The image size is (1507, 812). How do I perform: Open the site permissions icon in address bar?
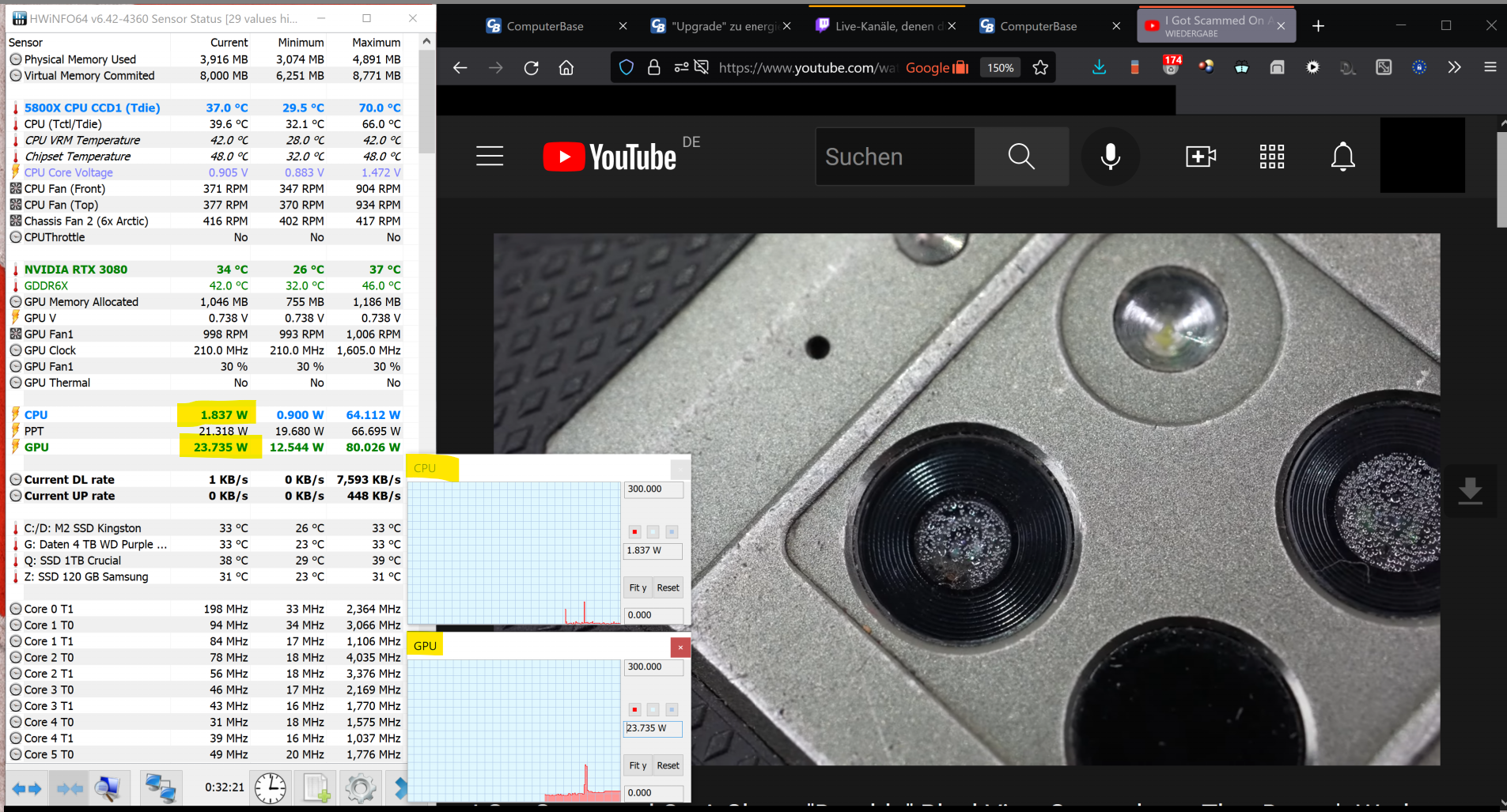[681, 68]
